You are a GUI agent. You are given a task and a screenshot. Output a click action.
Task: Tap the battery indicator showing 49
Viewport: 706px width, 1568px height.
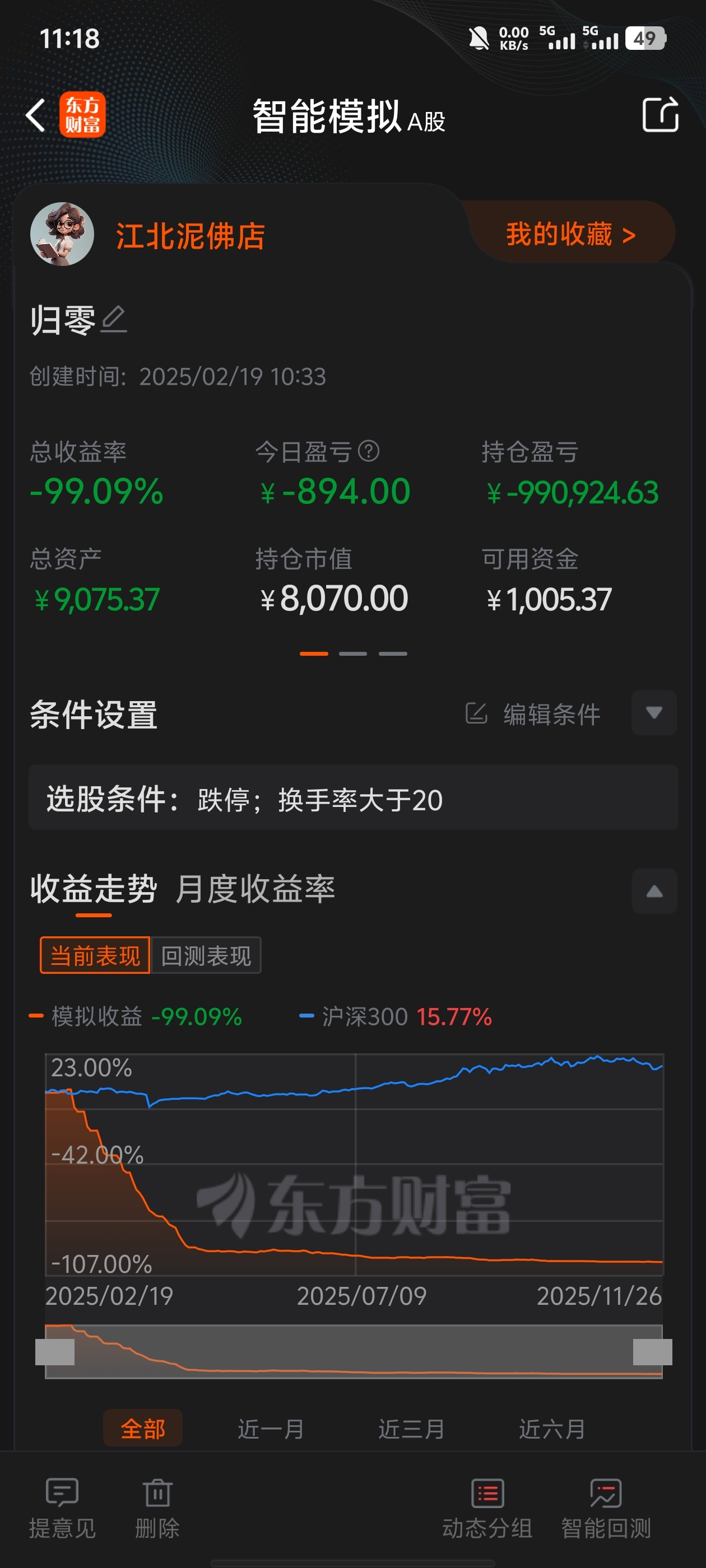click(645, 38)
